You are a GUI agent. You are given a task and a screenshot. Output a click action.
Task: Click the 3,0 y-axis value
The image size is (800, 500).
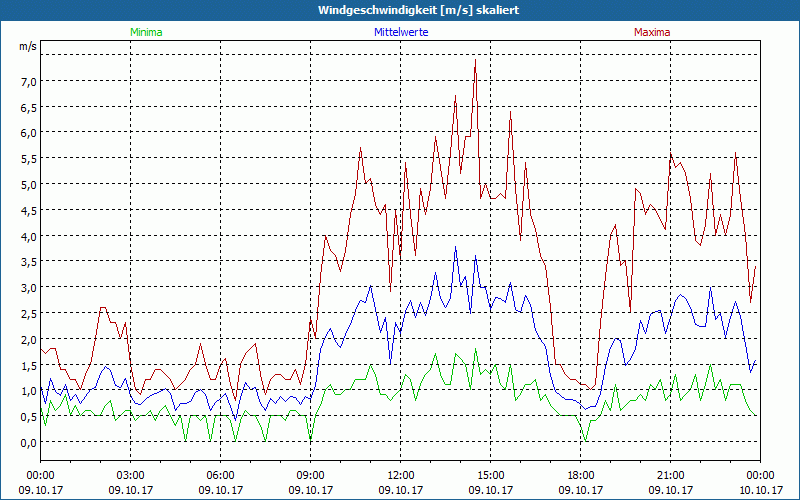29,288
